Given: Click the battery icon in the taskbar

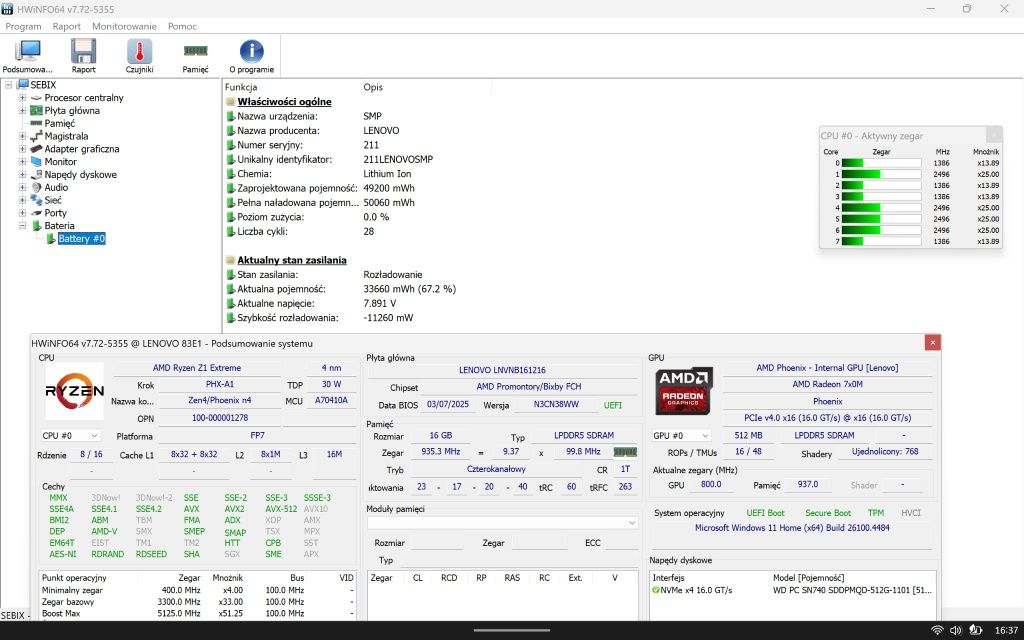Looking at the screenshot, I should (976, 630).
